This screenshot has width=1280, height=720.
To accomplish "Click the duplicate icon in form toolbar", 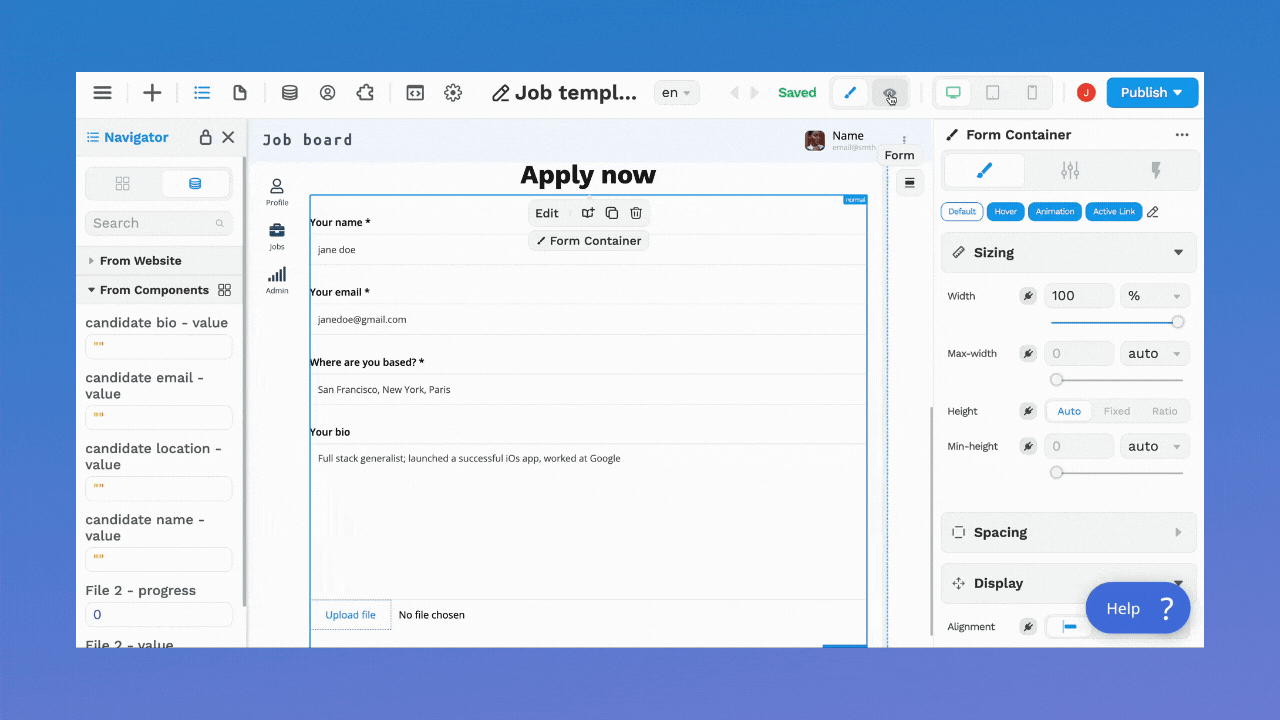I will point(612,213).
